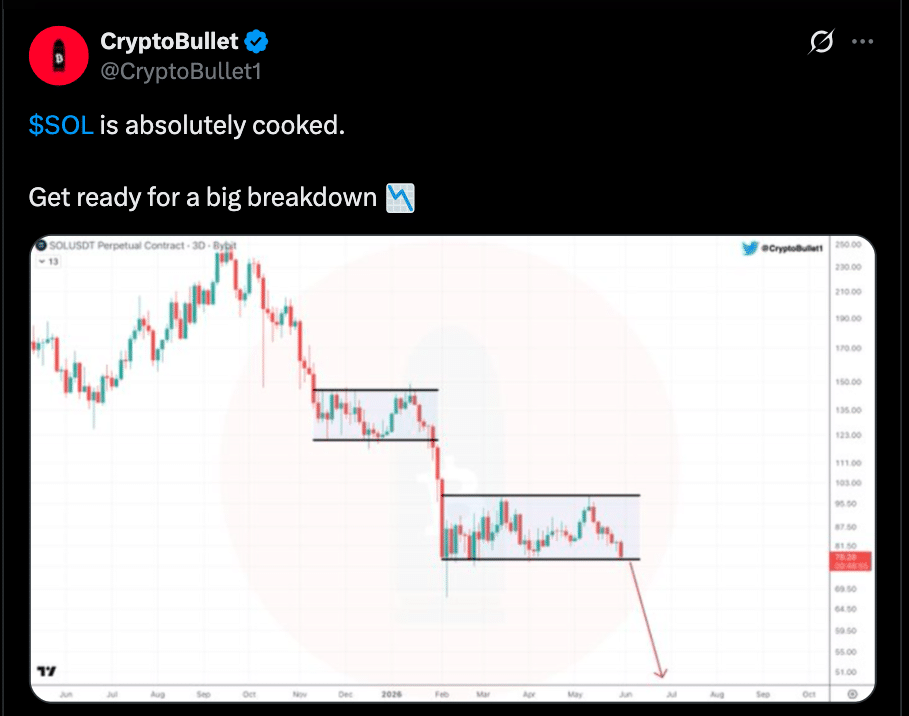The height and width of the screenshot is (716, 909).
Task: Click the SOLUSDT Perpetual Contract title
Action: (x=118, y=245)
